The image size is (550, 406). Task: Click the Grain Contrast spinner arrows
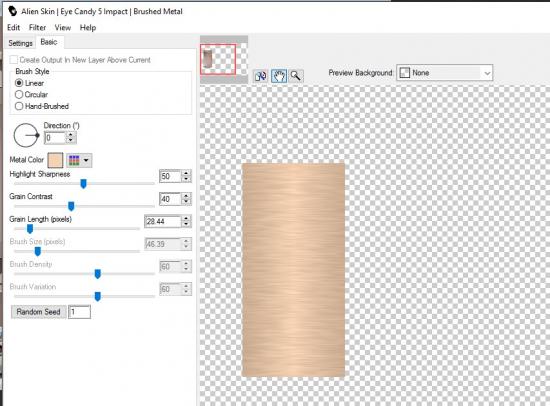pos(186,199)
